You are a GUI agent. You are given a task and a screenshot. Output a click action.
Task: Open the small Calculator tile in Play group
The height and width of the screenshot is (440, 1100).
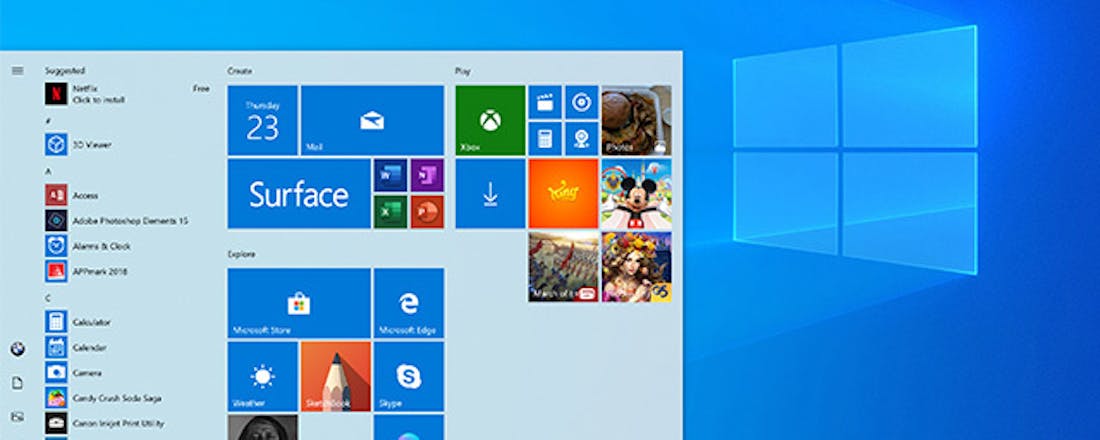544,138
